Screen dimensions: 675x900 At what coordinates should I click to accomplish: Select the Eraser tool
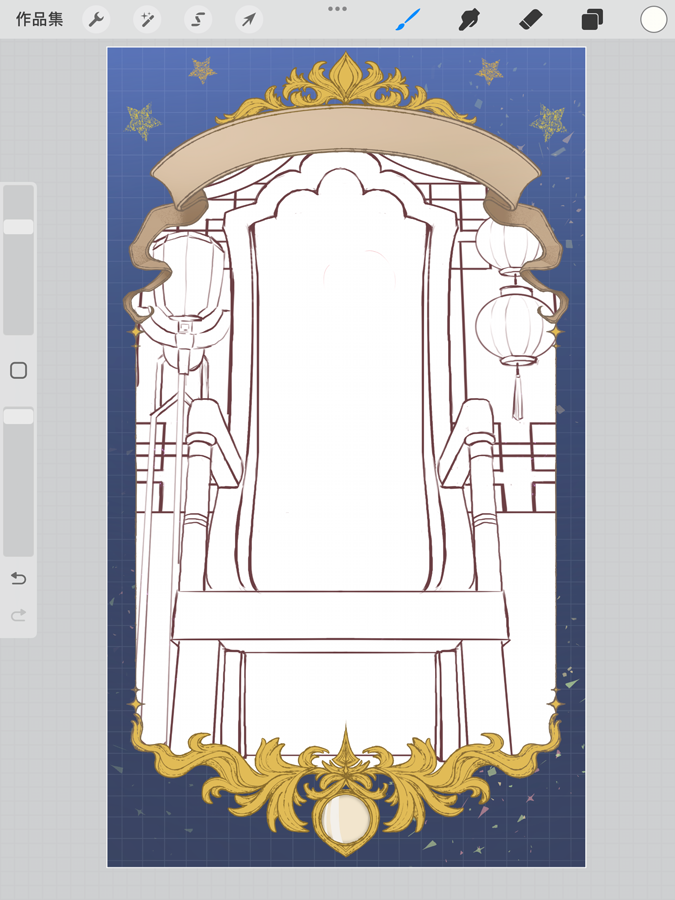tap(530, 20)
